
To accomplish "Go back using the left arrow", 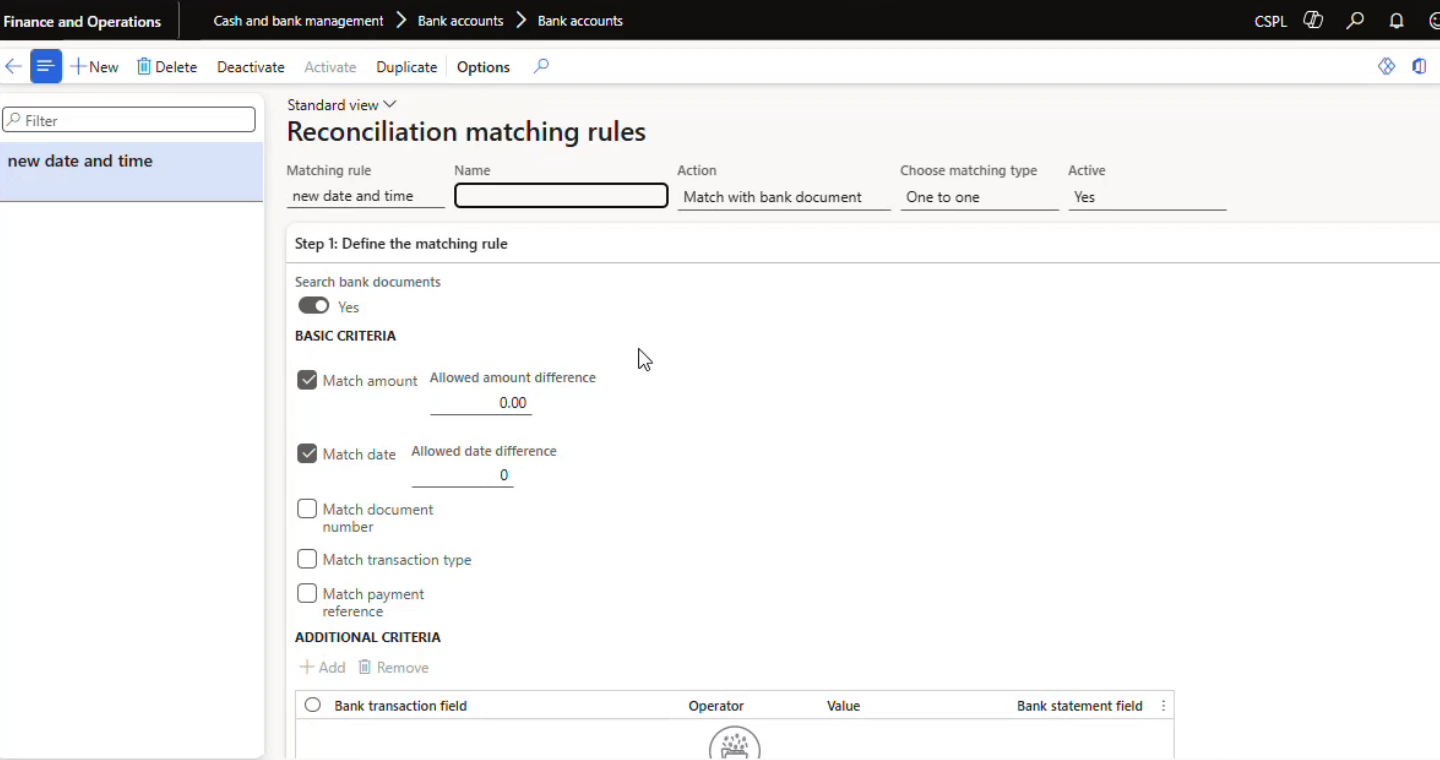I will point(14,67).
